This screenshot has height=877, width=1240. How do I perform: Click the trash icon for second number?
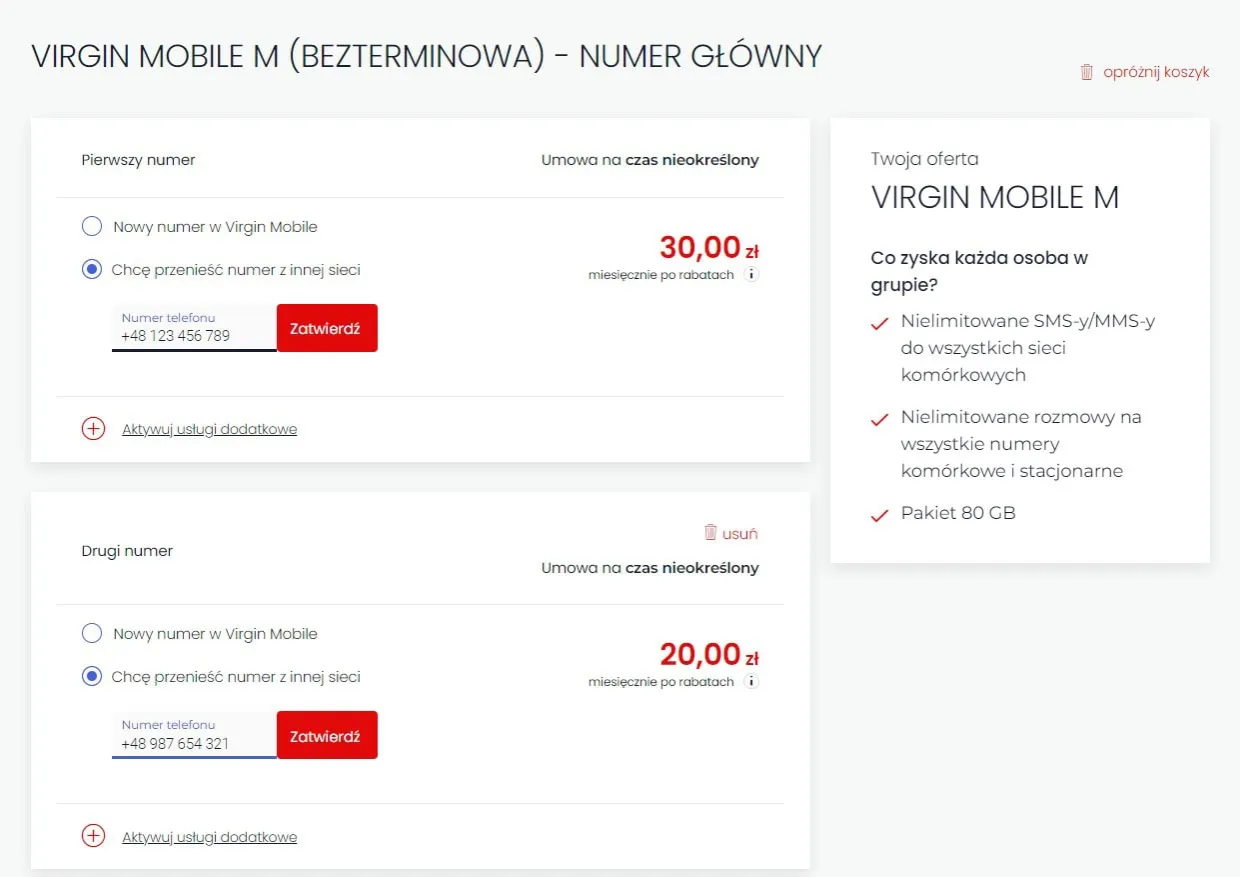[x=711, y=533]
